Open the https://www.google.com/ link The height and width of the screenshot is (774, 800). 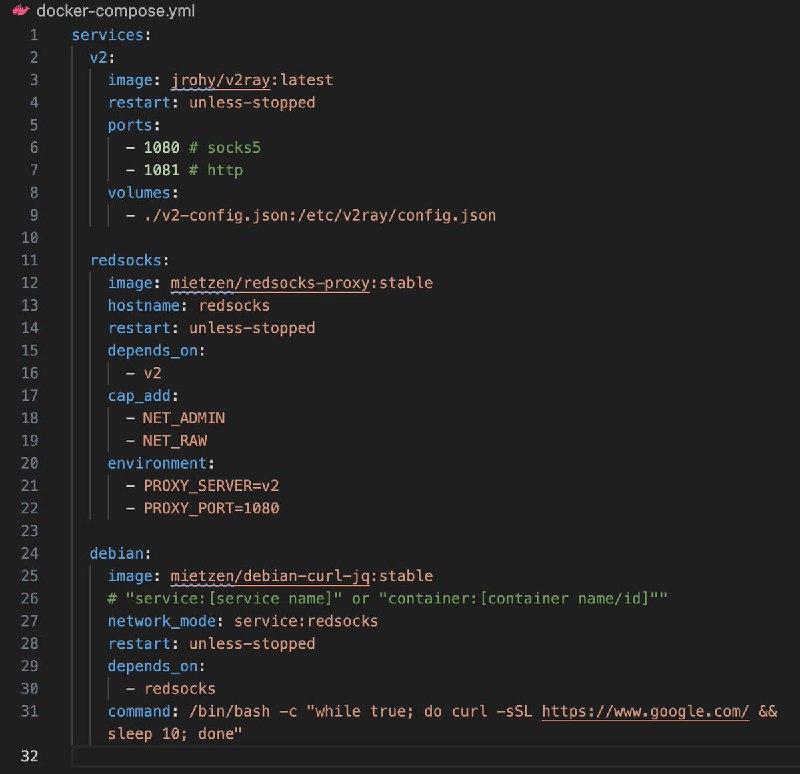coord(646,711)
